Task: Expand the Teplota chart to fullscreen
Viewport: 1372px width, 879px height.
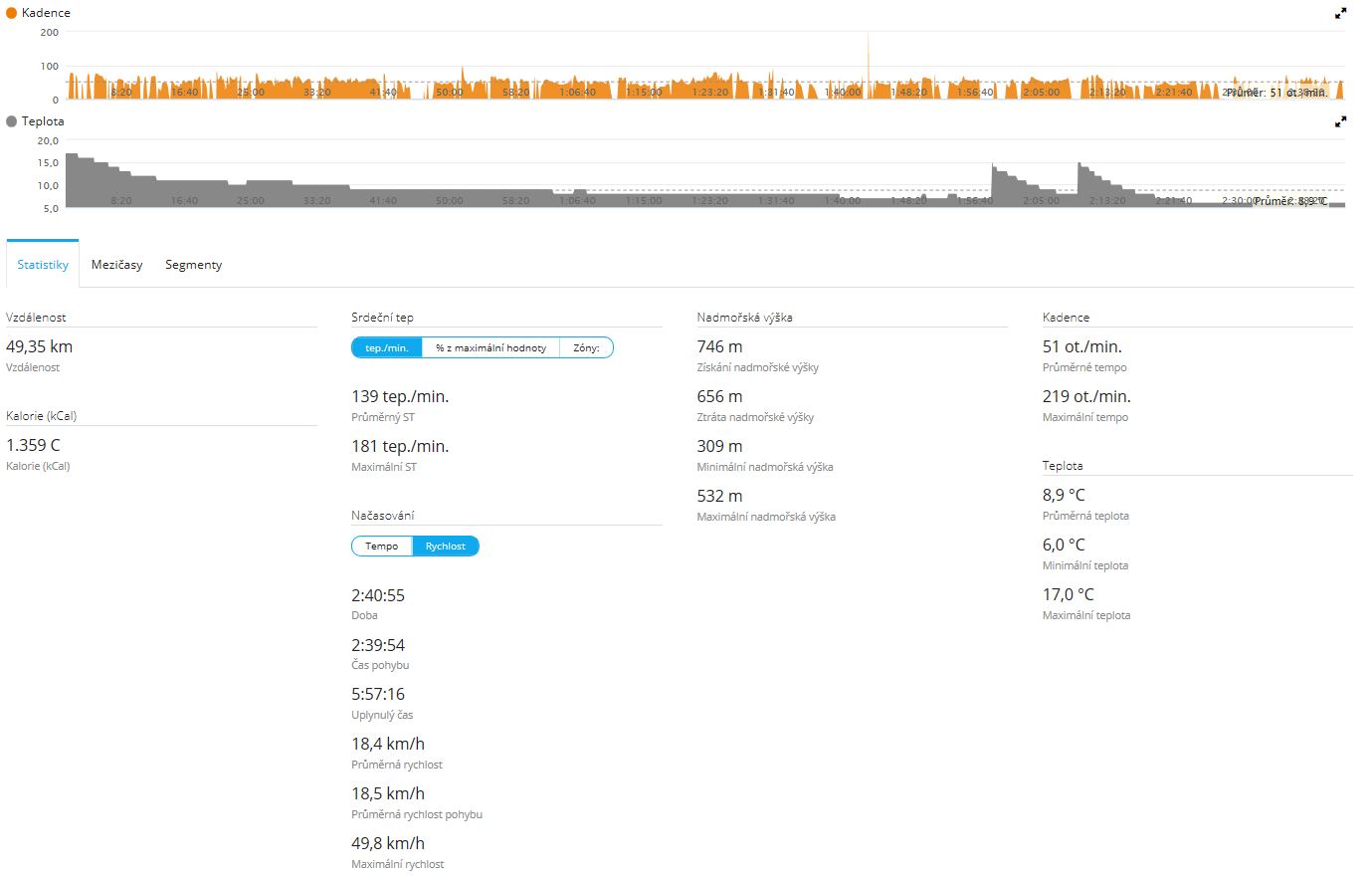Action: (x=1340, y=121)
